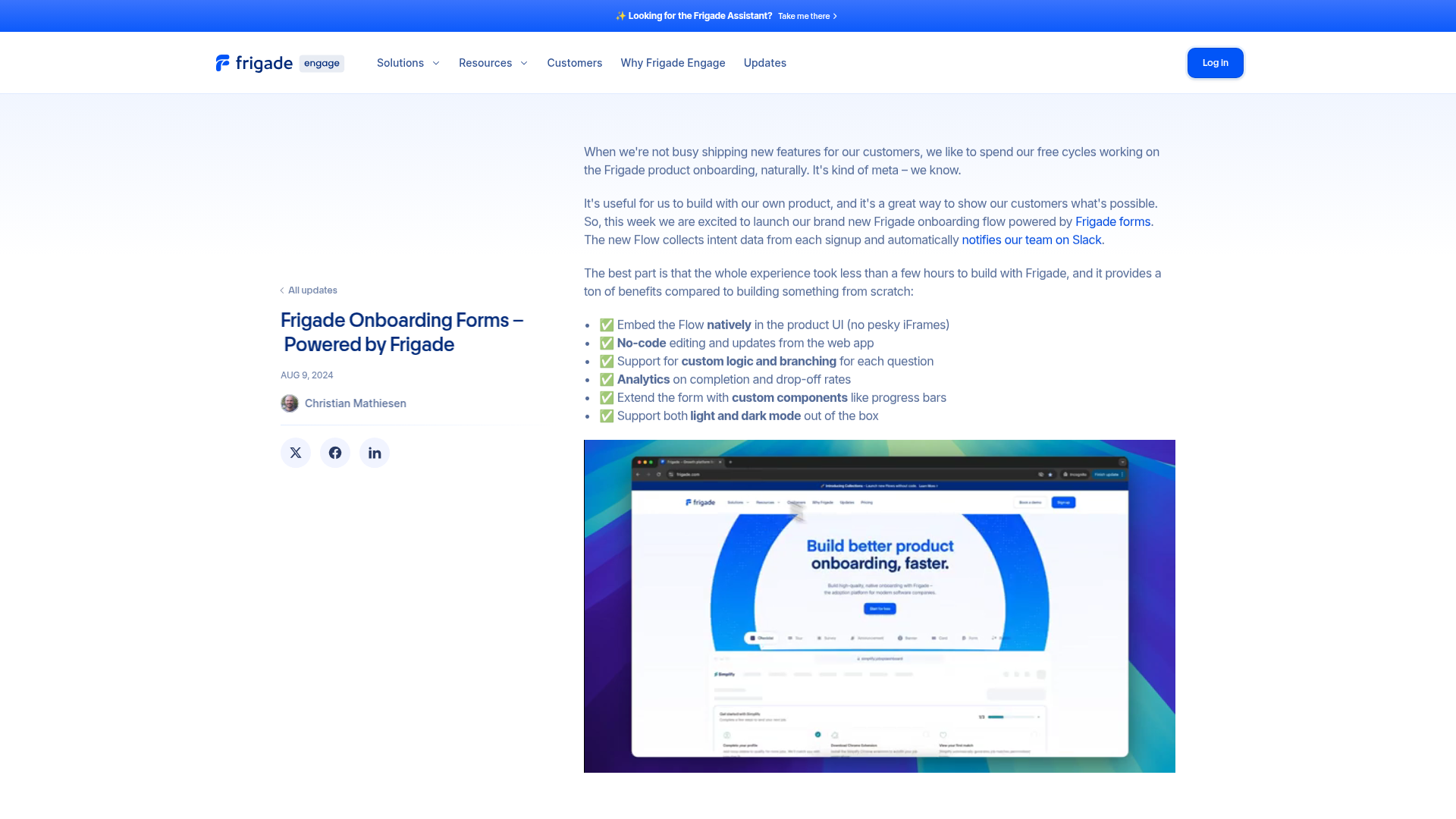1456x819 pixels.
Task: Click the Looking for the Frigade Assistant text
Action: [x=700, y=16]
